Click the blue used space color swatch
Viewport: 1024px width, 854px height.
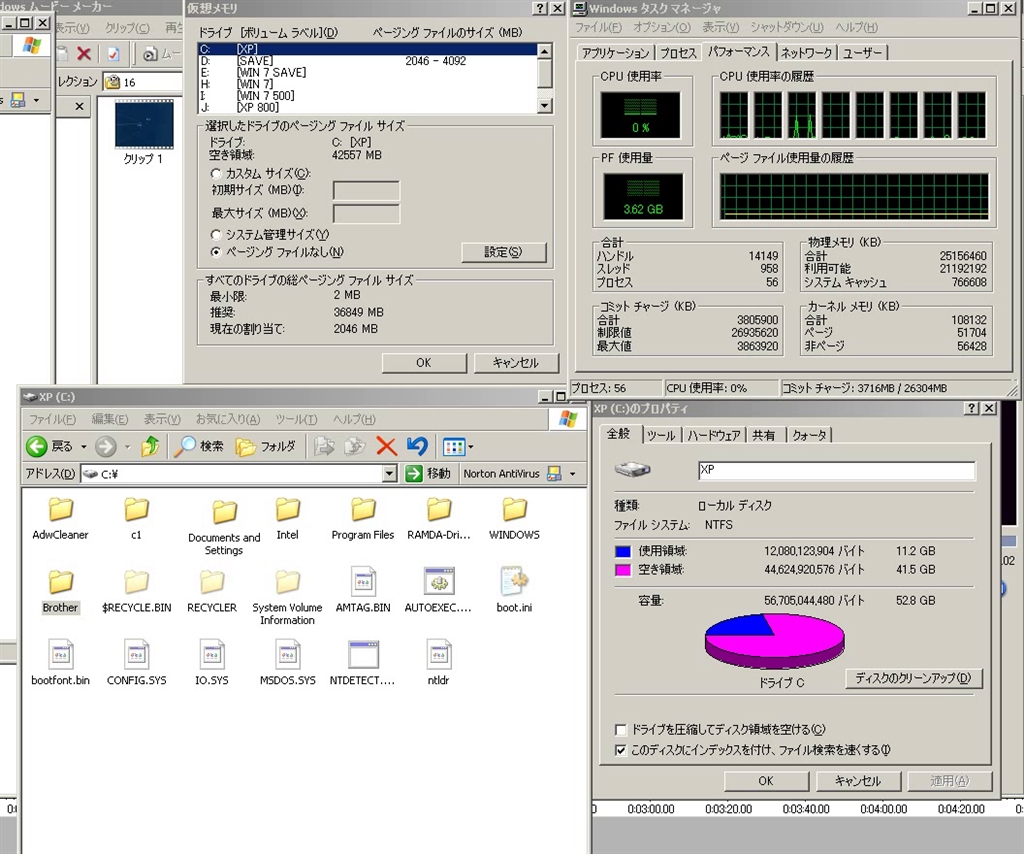623,552
